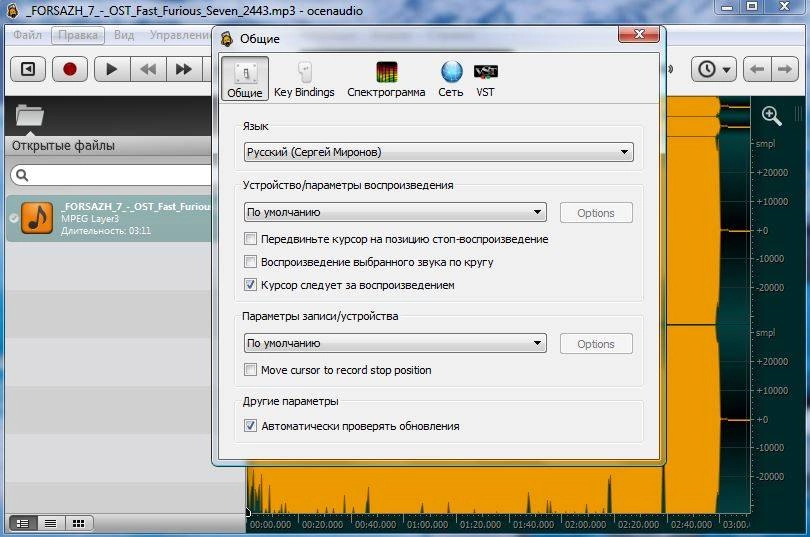Viewport: 810px width, 537px height.
Task: Open the Язык language dropdown
Action: click(439, 152)
